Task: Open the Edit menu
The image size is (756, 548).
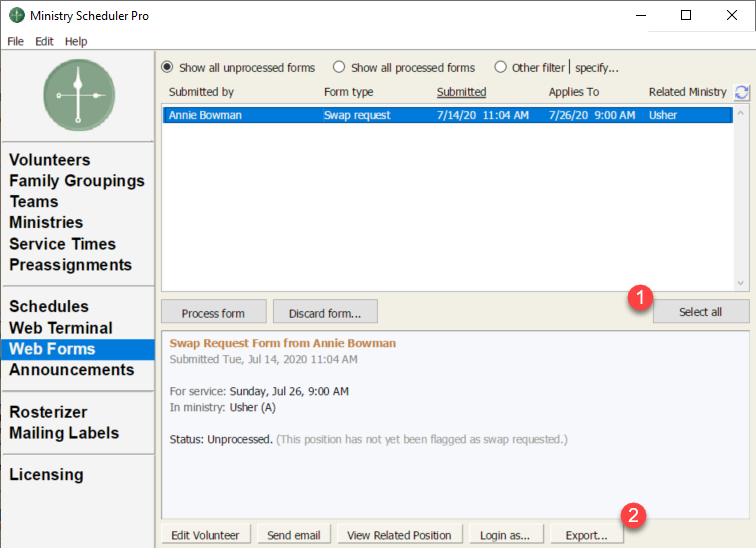Action: coord(44,41)
